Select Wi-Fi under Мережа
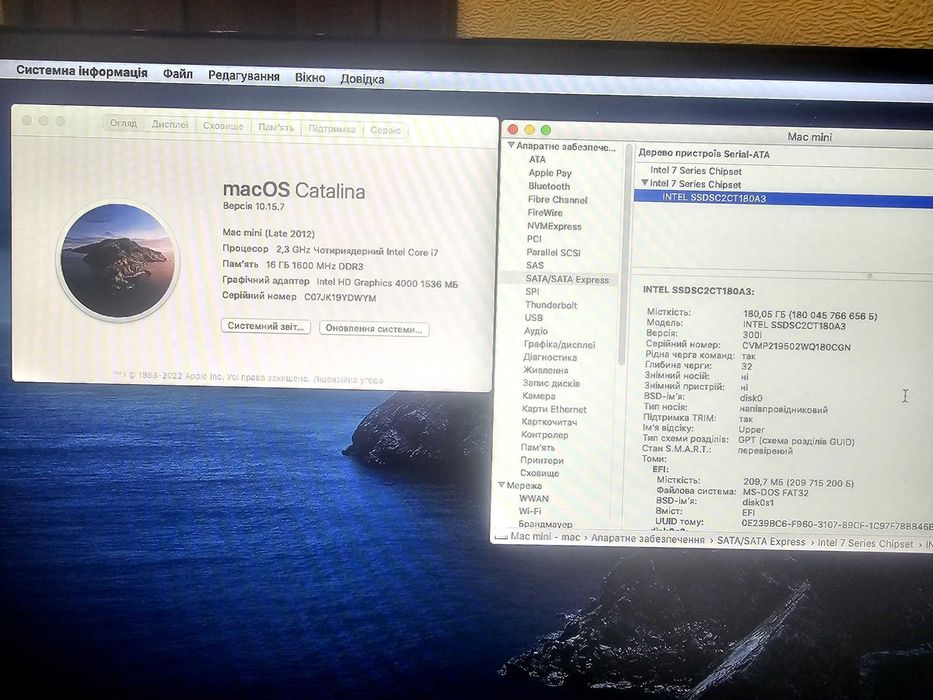 coord(530,511)
